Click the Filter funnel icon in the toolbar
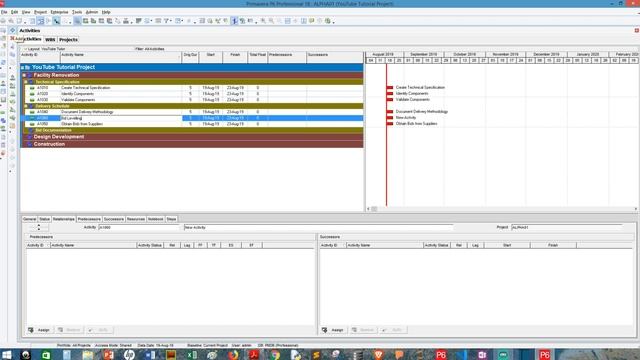Viewport: 640px width, 360px height. [167, 21]
